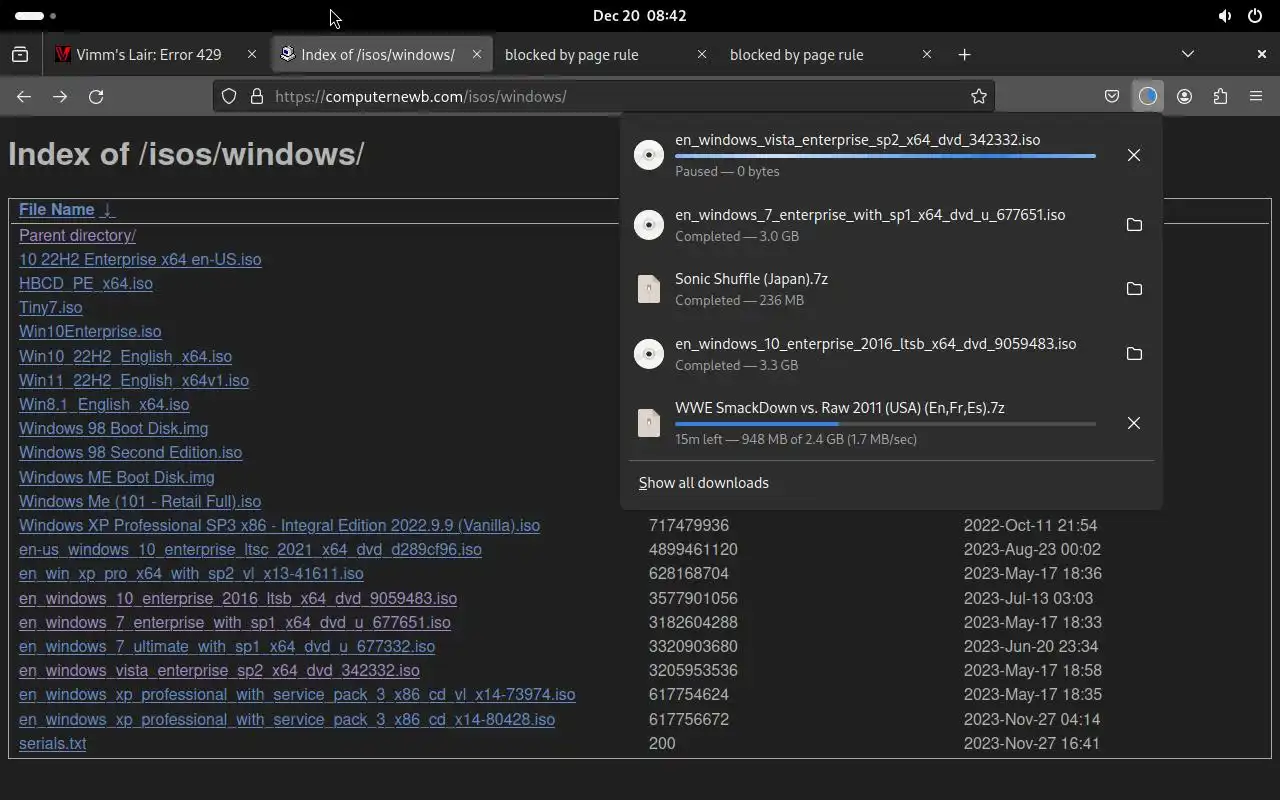The width and height of the screenshot is (1280, 800).
Task: Download Win10Enterprise.iso
Action: point(90,331)
